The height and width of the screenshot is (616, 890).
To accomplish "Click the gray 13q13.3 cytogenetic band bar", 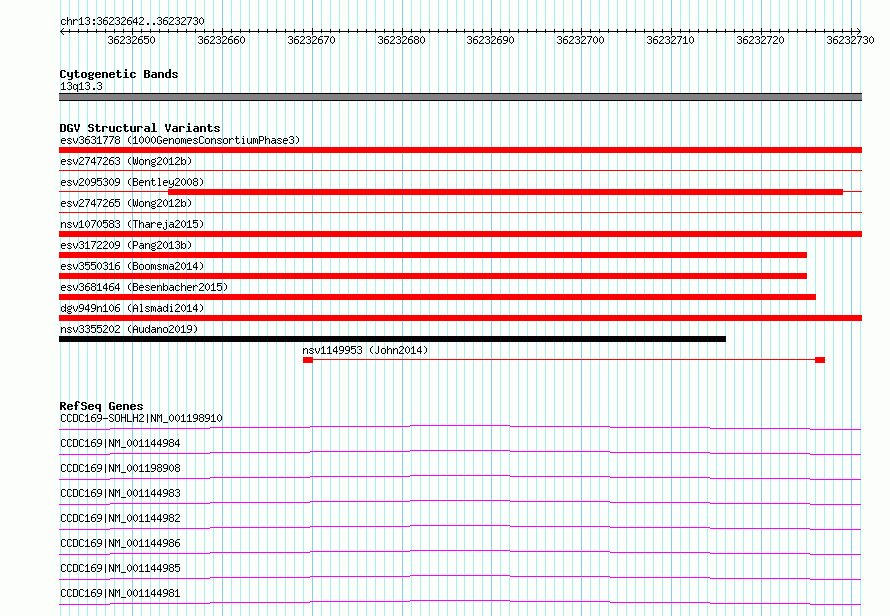I will point(460,97).
